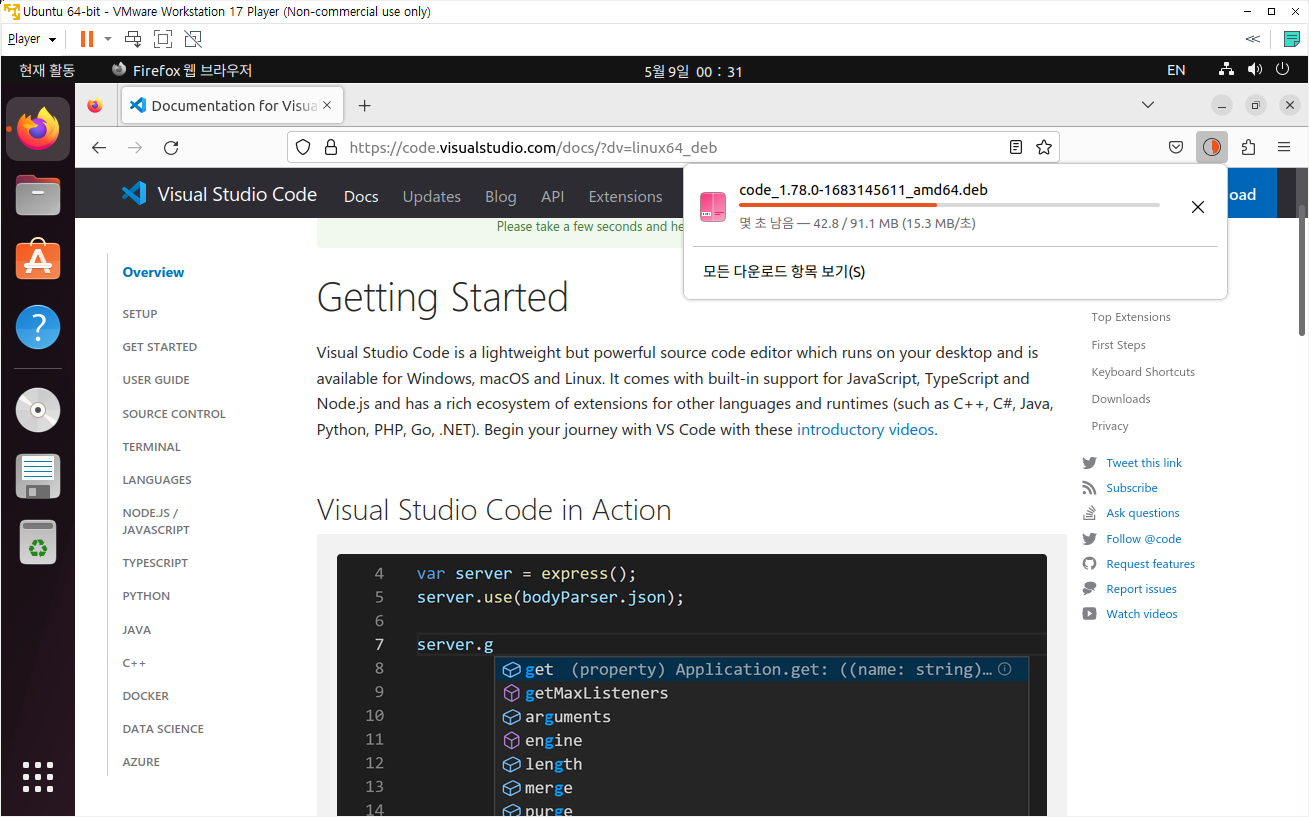Open the Updates page
This screenshot has width=1309, height=817.
click(431, 196)
